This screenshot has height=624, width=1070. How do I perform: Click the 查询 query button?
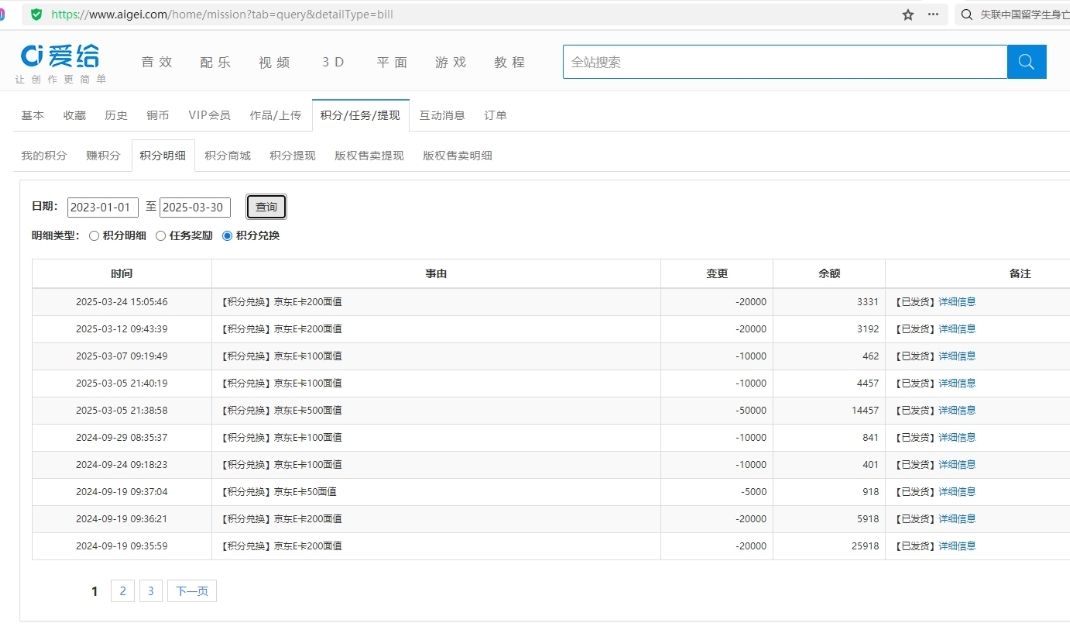click(x=266, y=207)
